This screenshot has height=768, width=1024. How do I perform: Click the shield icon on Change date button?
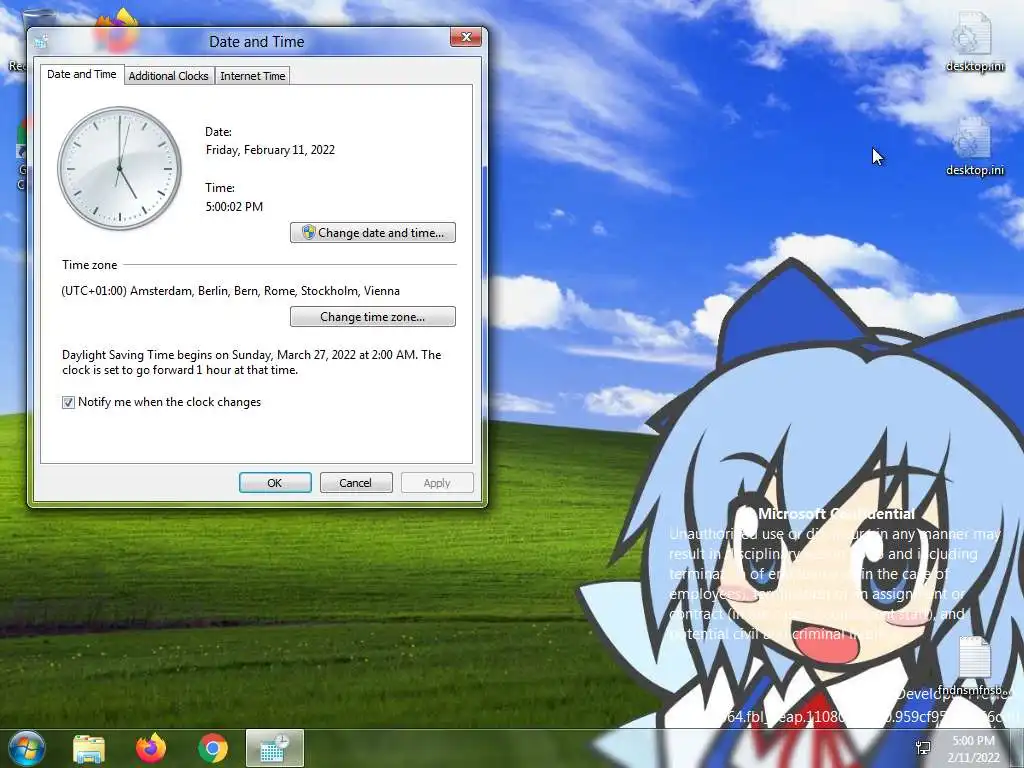tap(309, 232)
